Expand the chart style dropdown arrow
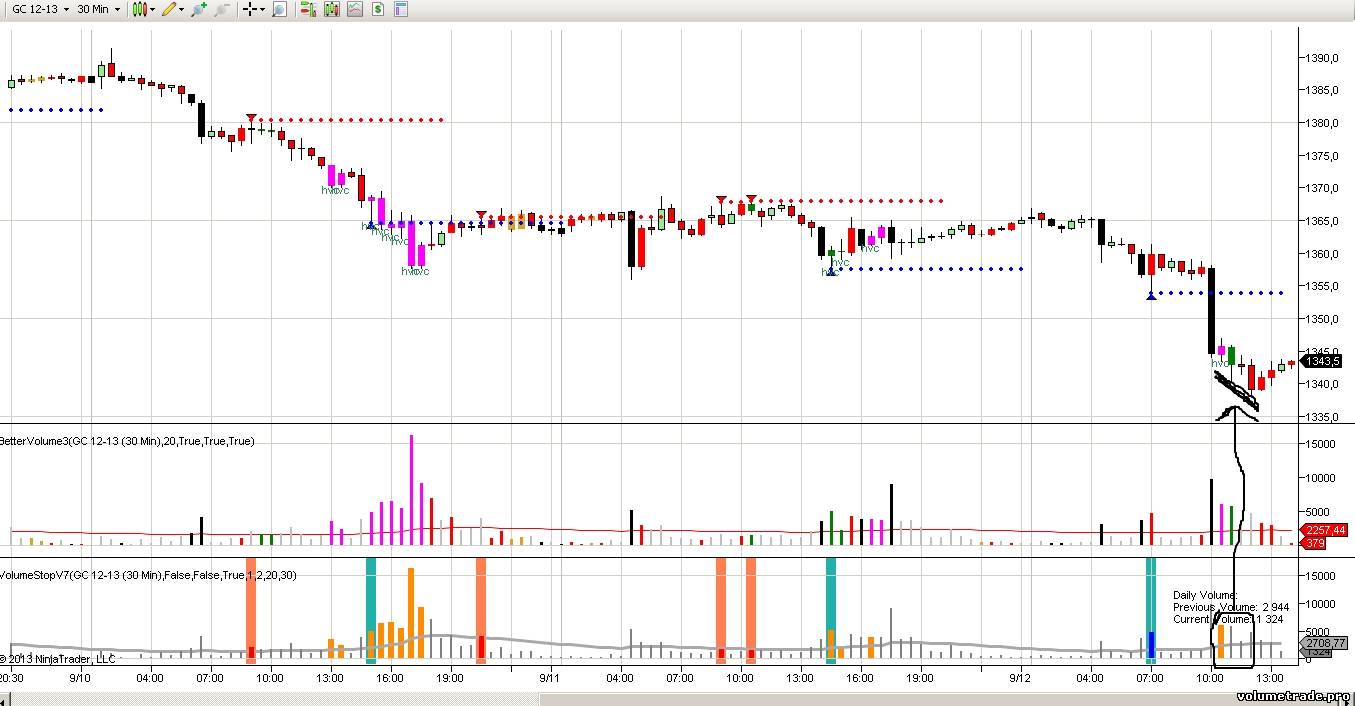The height and width of the screenshot is (706, 1355). tap(152, 9)
